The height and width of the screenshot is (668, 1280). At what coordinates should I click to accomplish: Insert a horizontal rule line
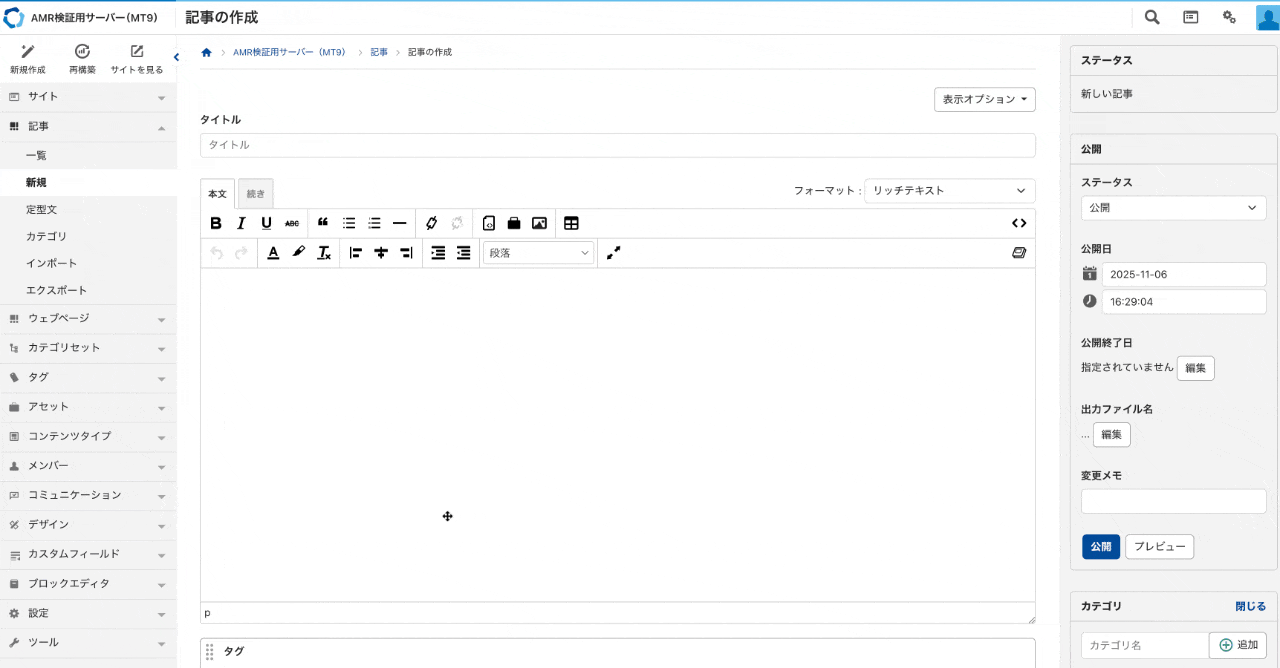pos(400,223)
